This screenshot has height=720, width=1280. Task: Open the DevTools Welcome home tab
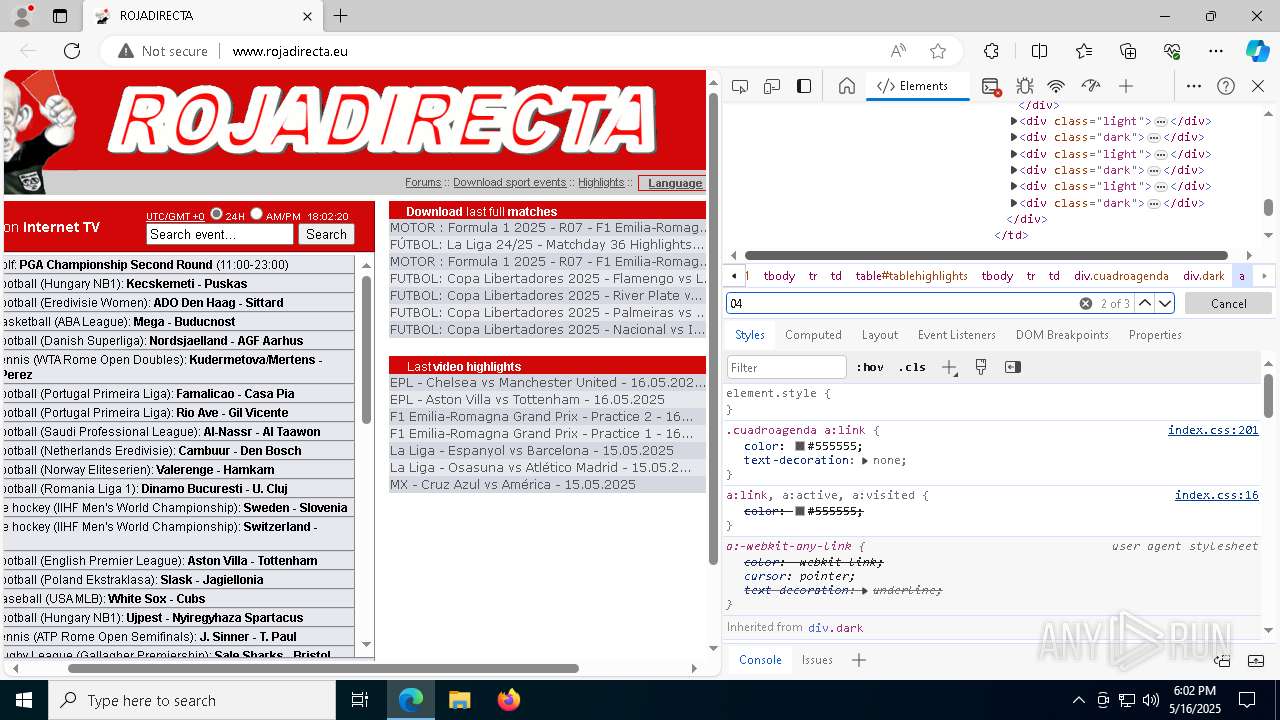click(847, 86)
